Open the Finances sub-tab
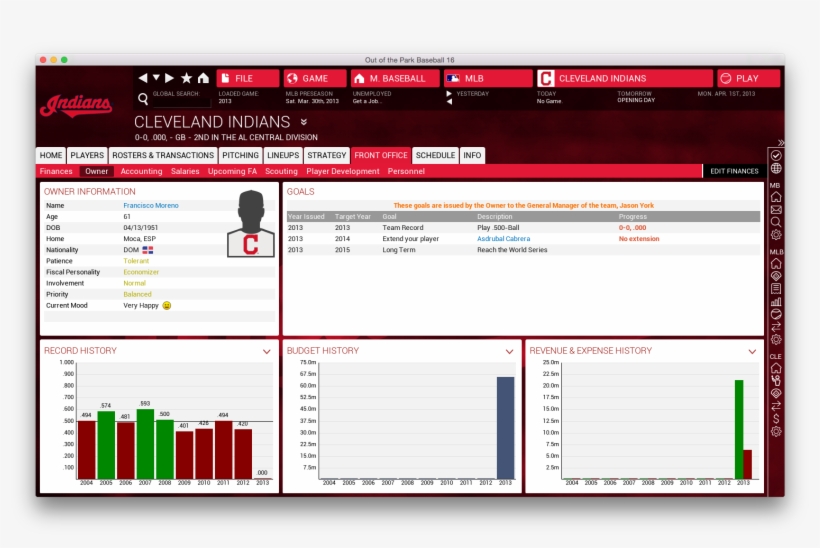 [56, 171]
